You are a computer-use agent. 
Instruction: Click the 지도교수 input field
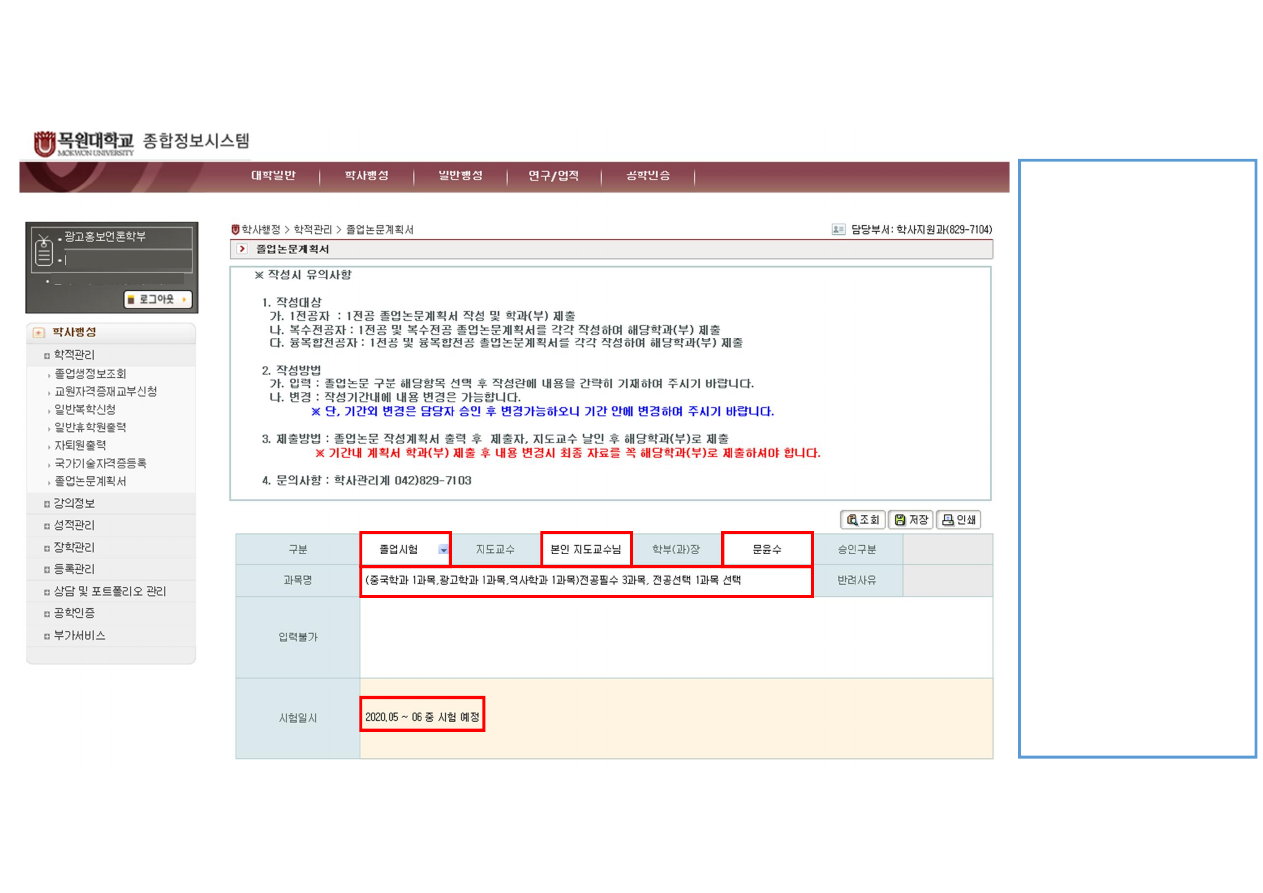coord(586,549)
